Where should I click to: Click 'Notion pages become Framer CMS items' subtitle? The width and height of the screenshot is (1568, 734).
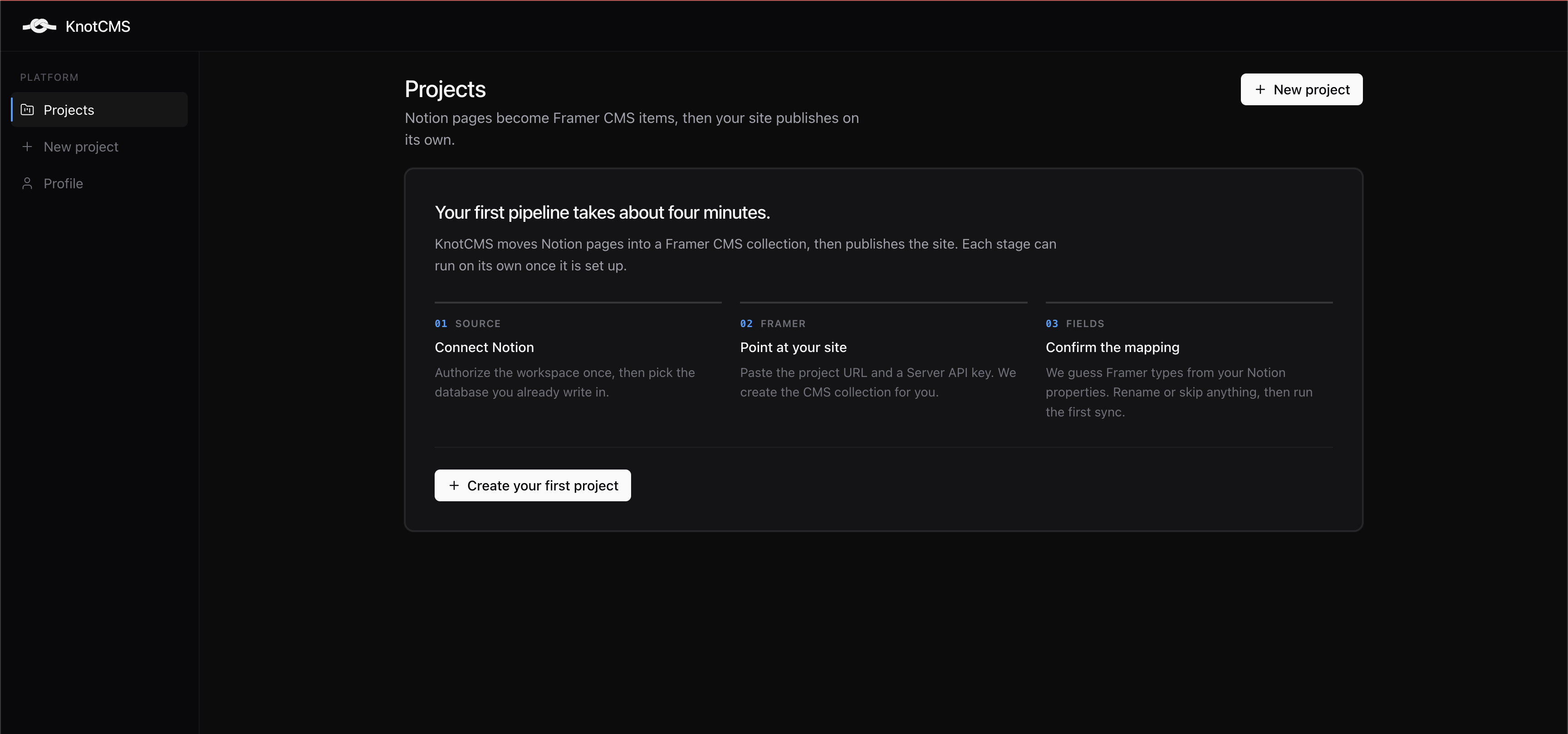coord(632,129)
